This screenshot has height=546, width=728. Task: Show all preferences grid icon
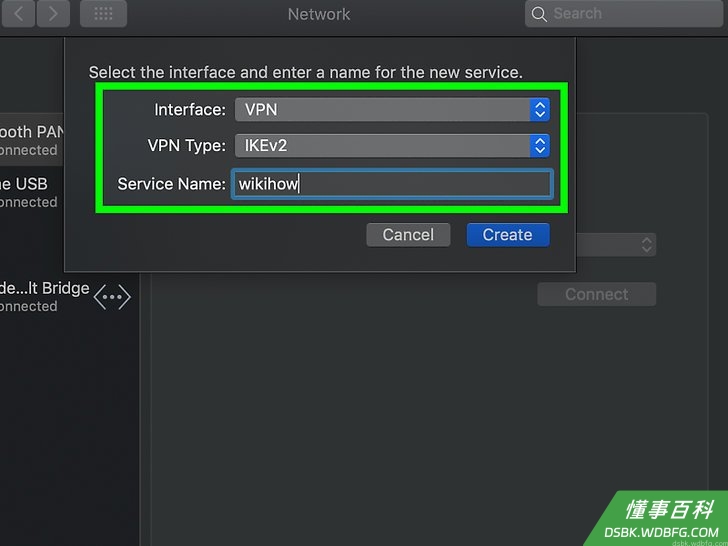[103, 13]
